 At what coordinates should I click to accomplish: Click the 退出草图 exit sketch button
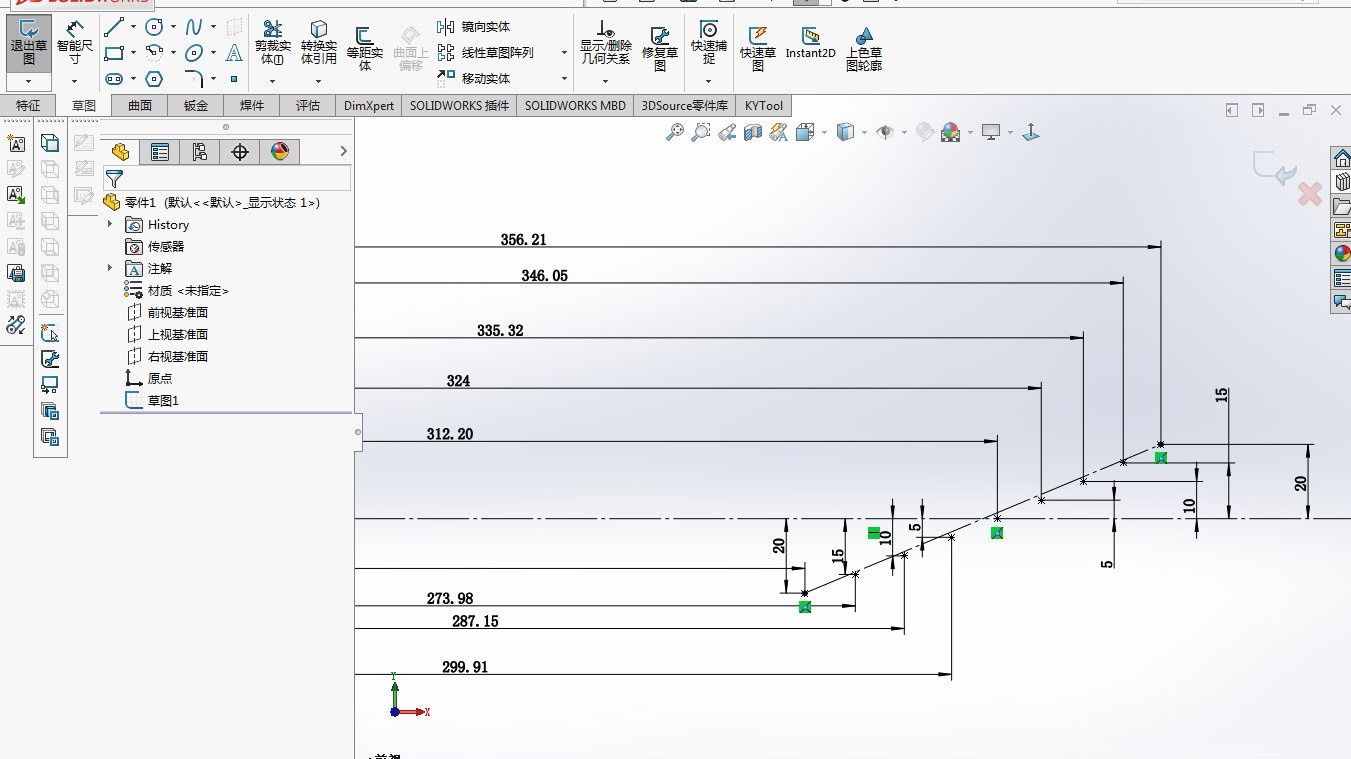[29, 44]
